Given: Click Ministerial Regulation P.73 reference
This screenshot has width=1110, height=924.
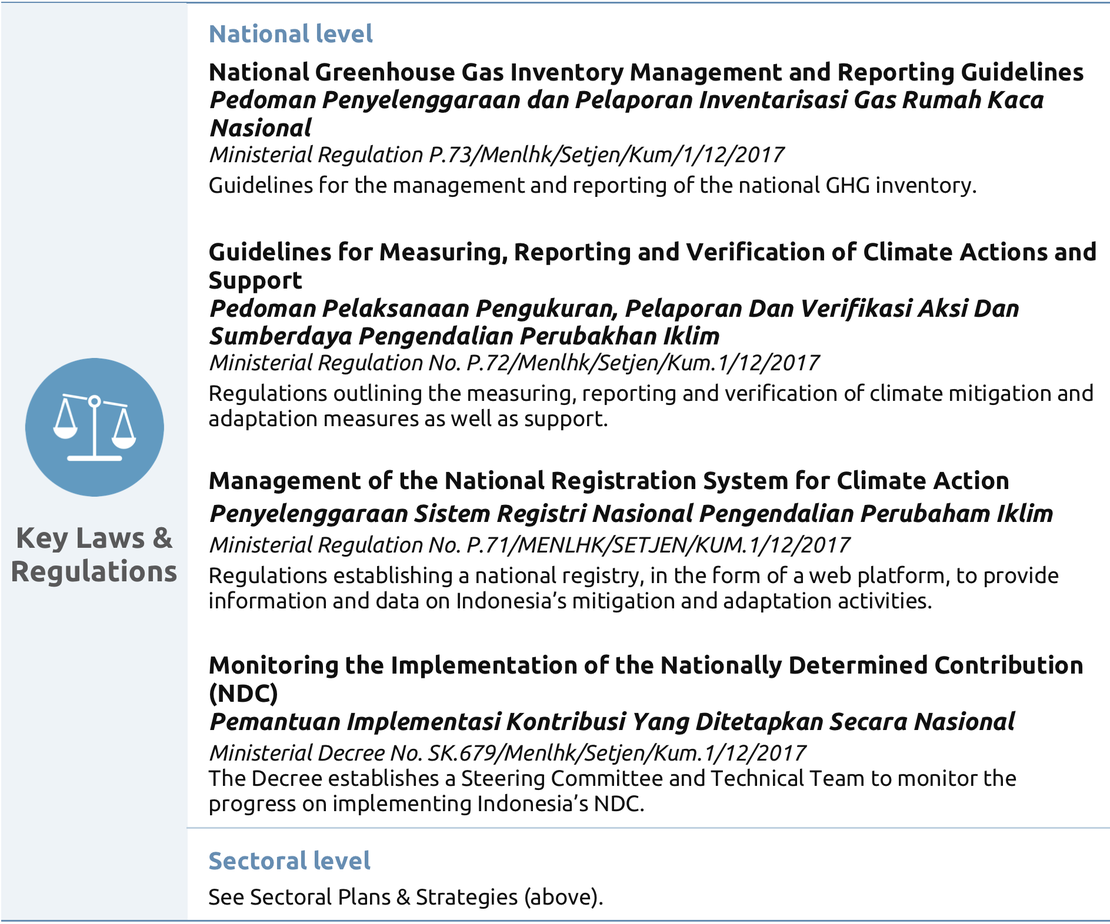Looking at the screenshot, I should [496, 155].
